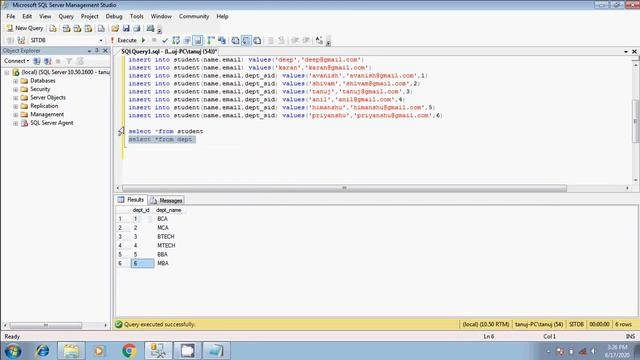This screenshot has height=360, width=640.
Task: Switch output to Results to Grid
Action: point(246,40)
